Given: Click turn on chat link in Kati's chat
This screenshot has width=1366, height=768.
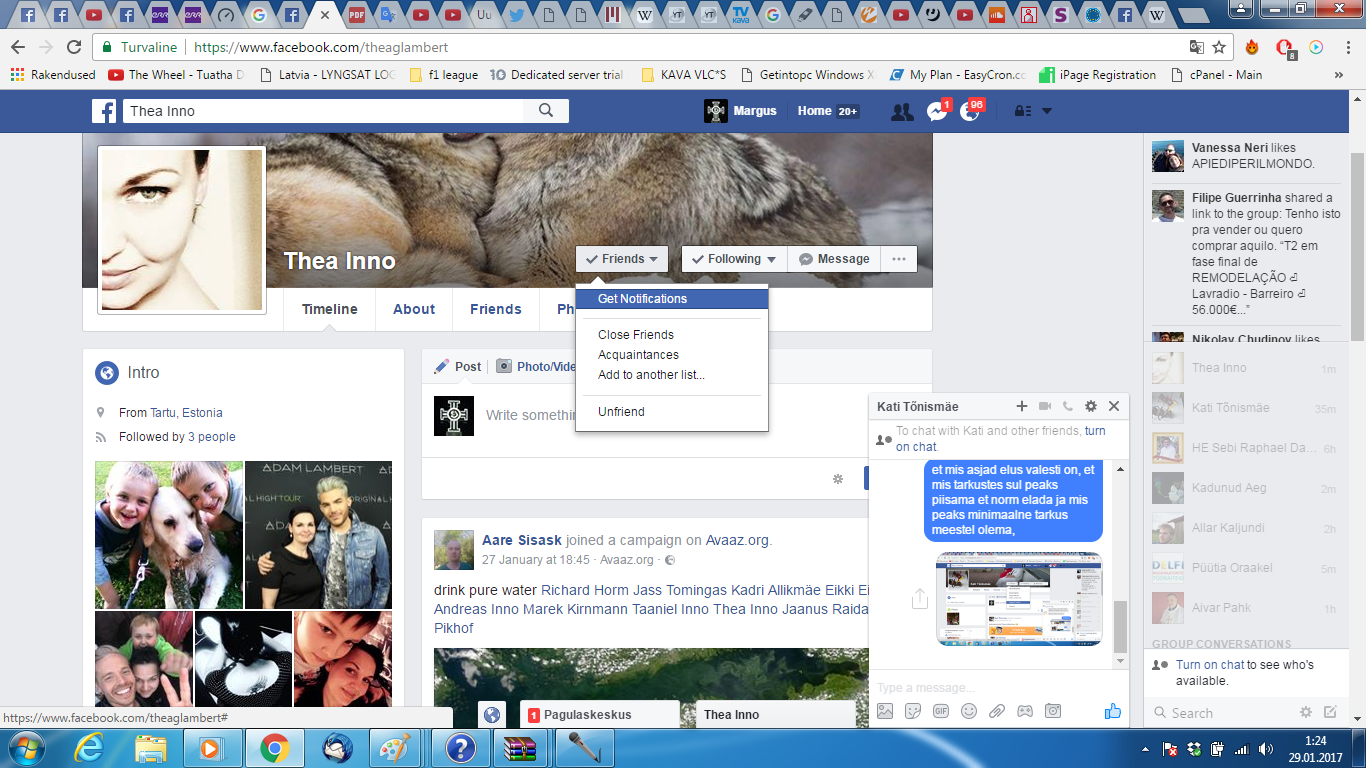Looking at the screenshot, I should pyautogui.click(x=1001, y=439).
